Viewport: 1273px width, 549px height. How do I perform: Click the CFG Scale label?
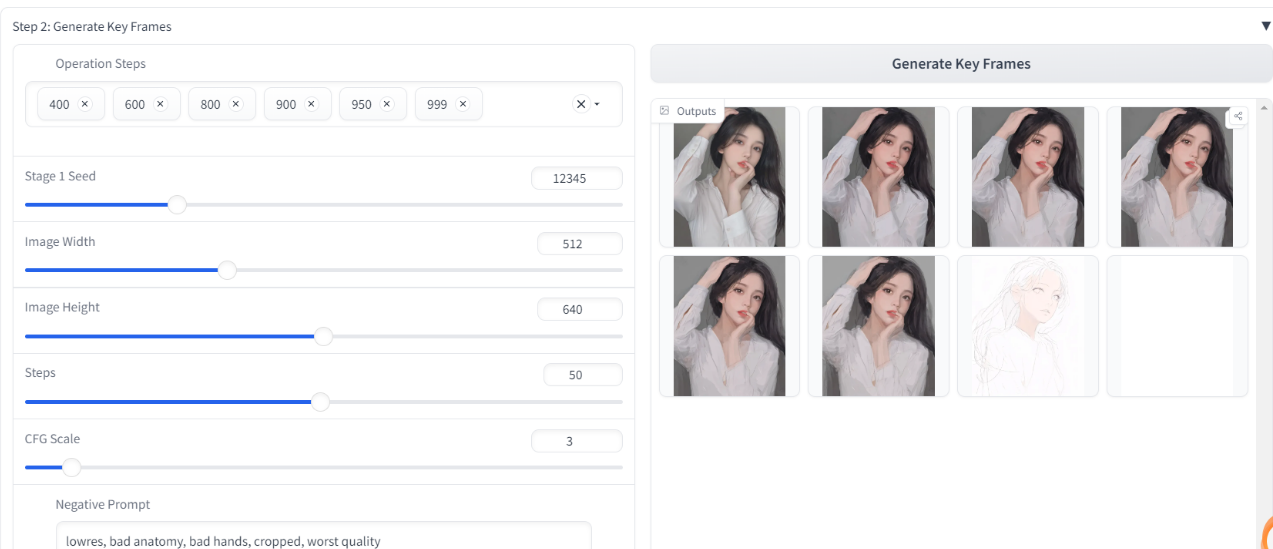[52, 439]
